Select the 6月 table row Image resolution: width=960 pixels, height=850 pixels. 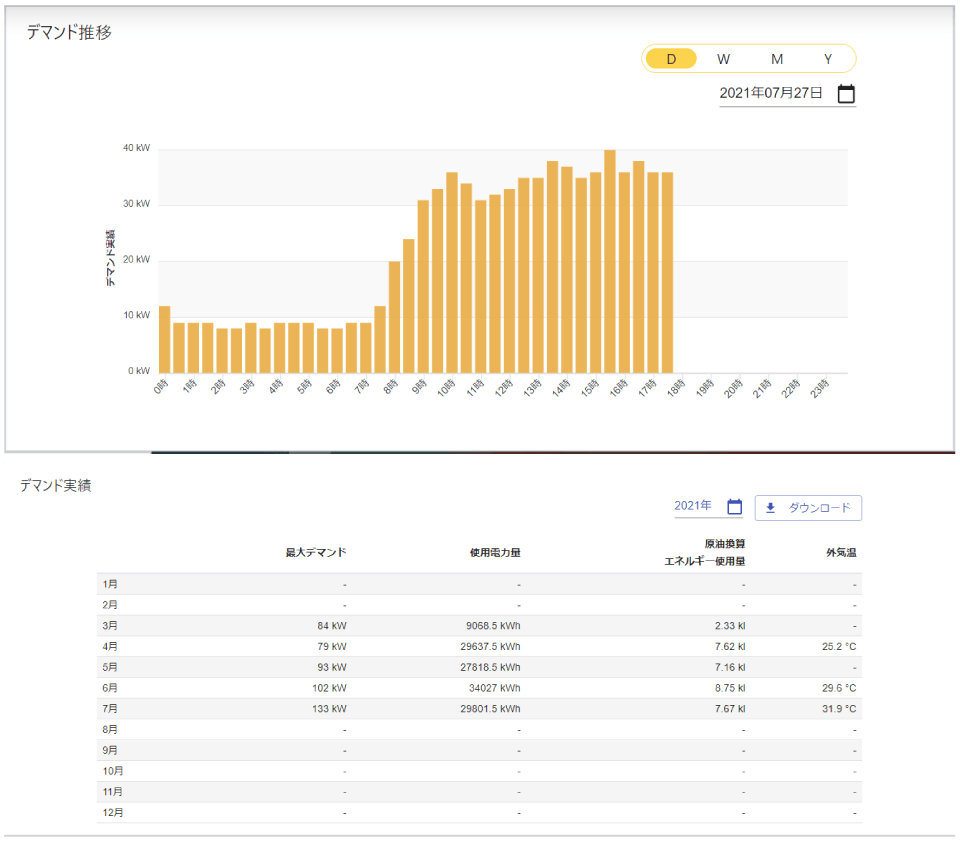coord(479,688)
